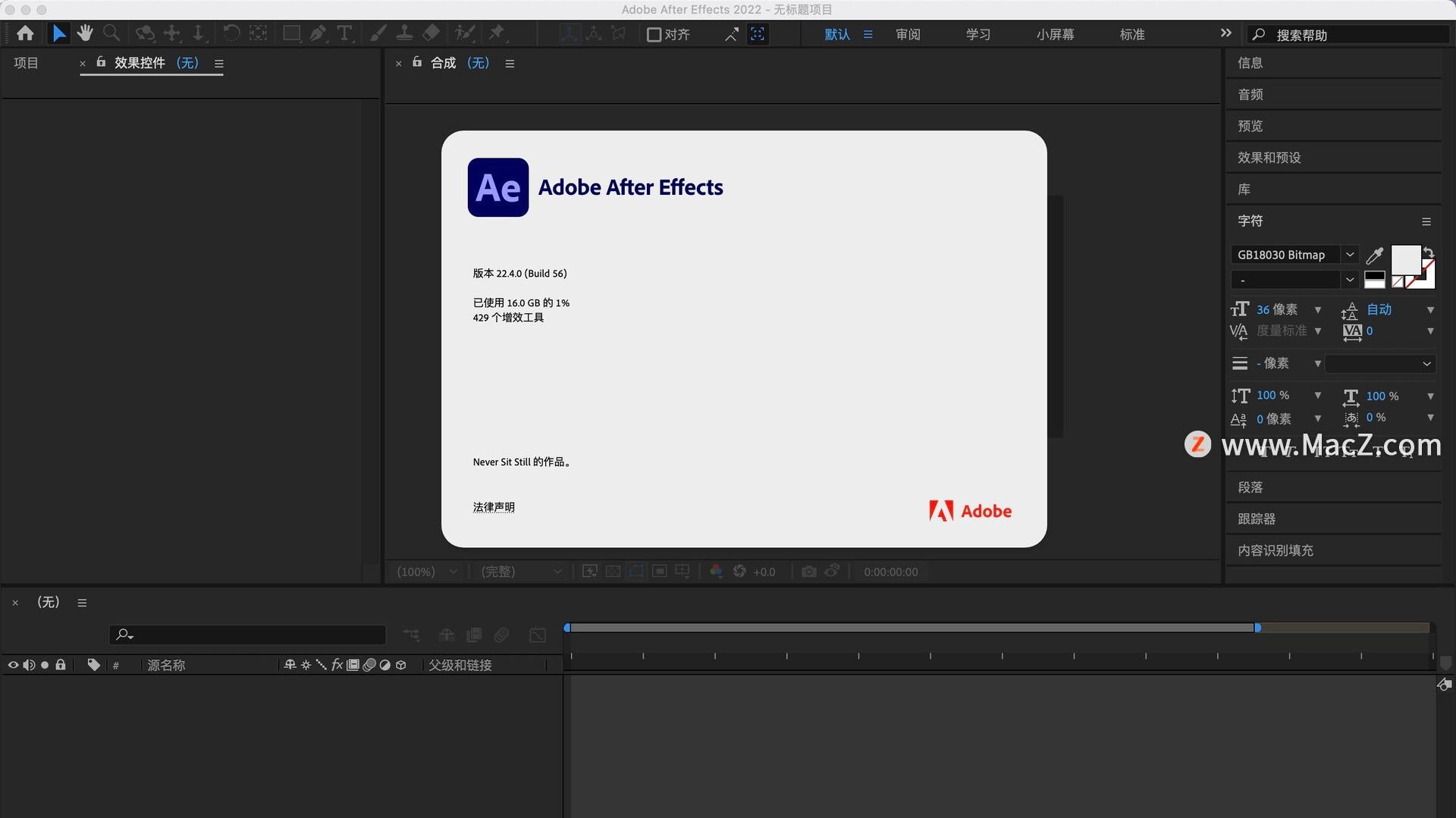This screenshot has width=1456, height=818.
Task: Select the Zoom tool
Action: (x=111, y=33)
